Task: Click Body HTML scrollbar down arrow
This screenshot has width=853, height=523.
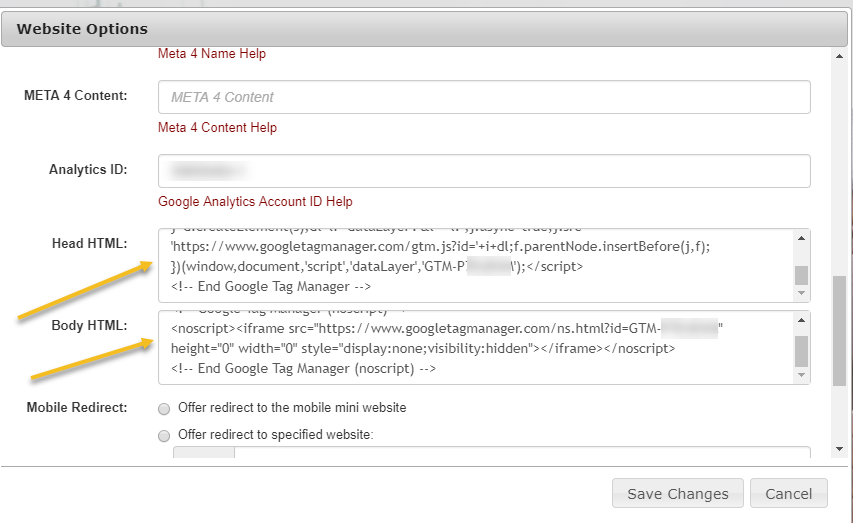Action: [801, 375]
